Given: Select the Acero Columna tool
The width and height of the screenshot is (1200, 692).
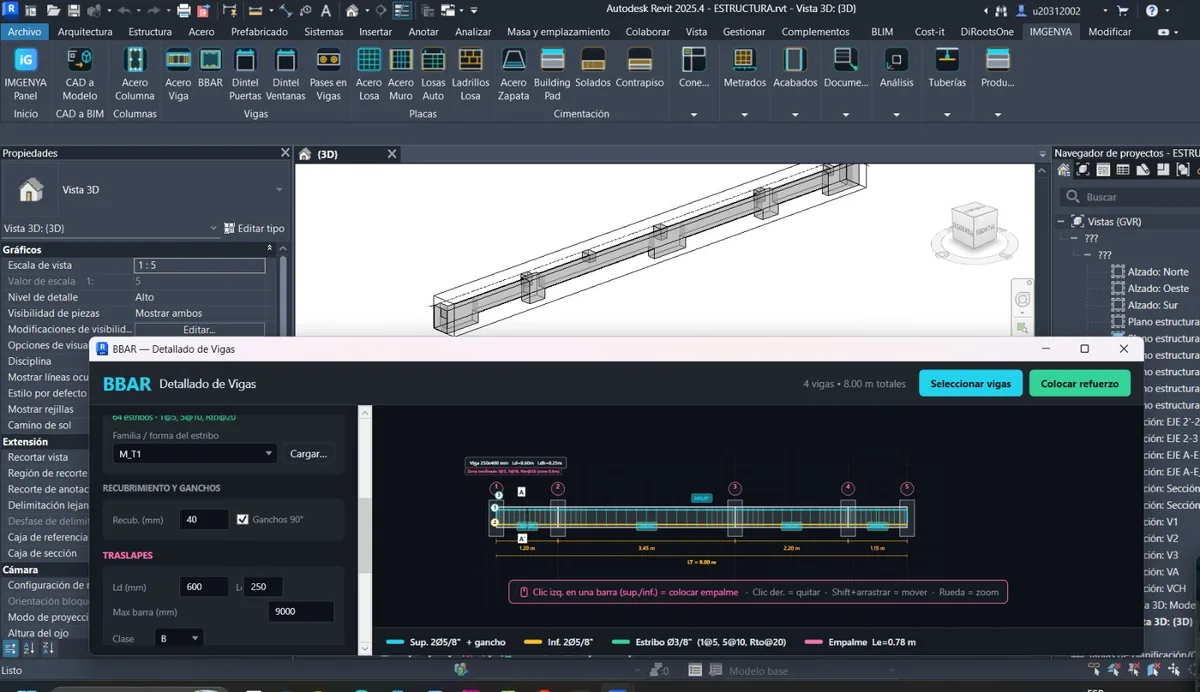Looking at the screenshot, I should [x=135, y=74].
